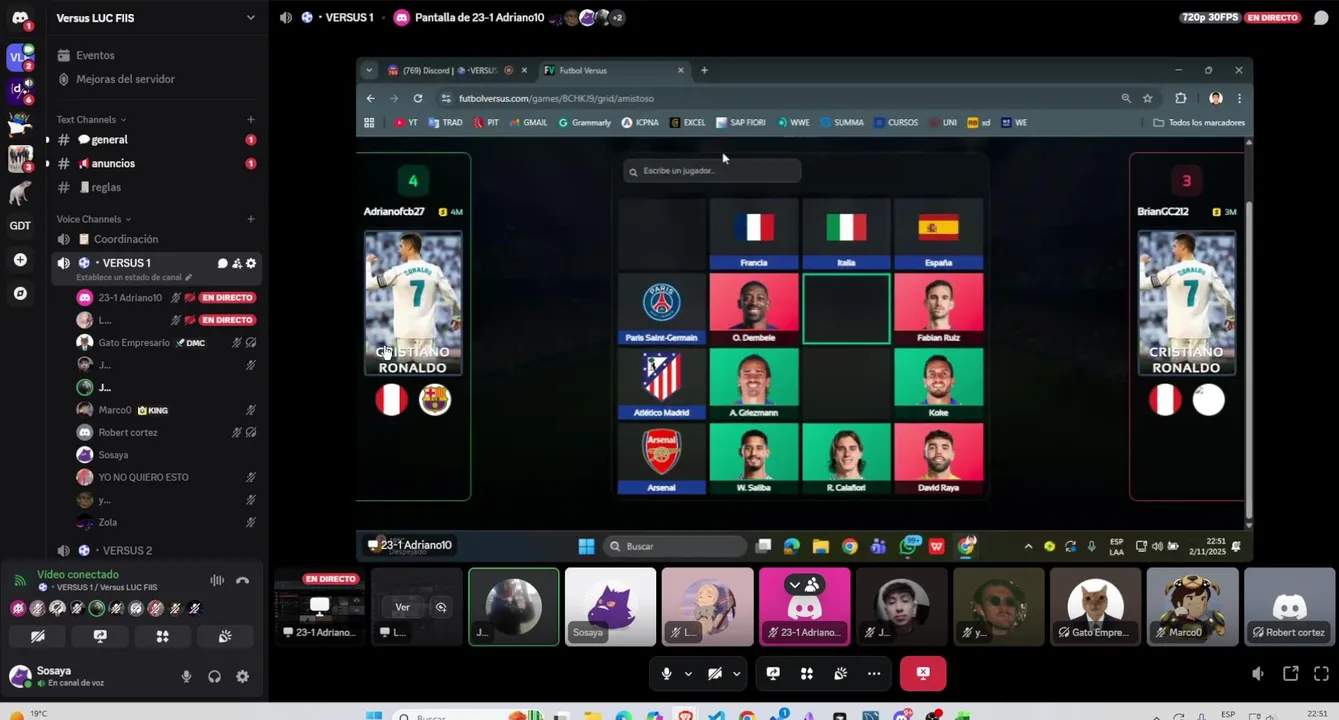Viewport: 1339px width, 720px height.
Task: Click the add a server plus icon
Action: click(20, 260)
